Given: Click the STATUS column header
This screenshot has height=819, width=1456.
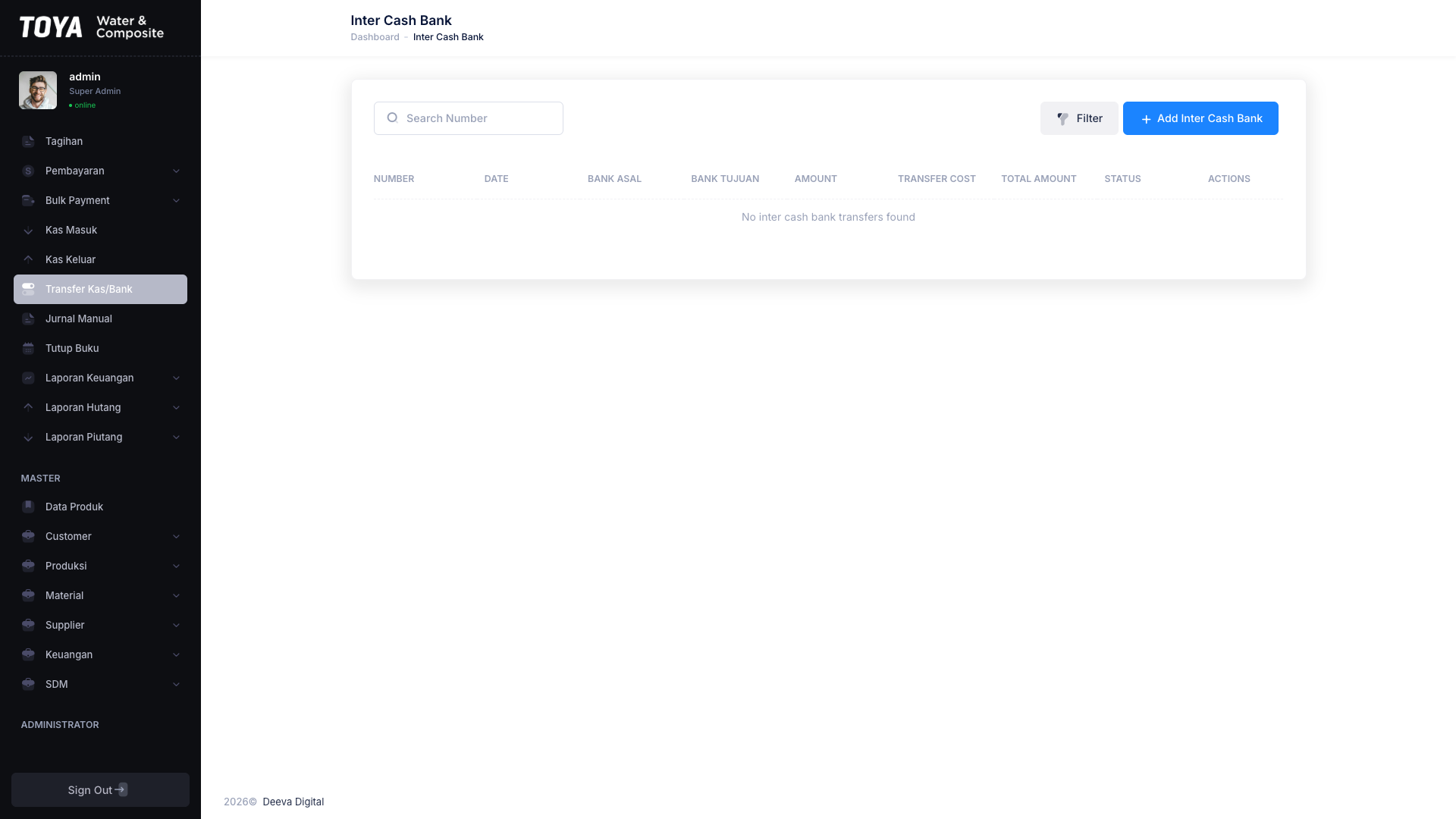Looking at the screenshot, I should [1122, 179].
